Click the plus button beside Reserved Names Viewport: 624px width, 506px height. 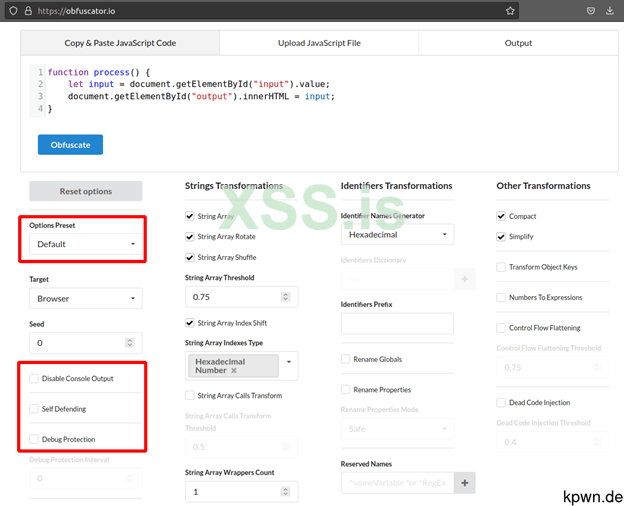(x=464, y=483)
